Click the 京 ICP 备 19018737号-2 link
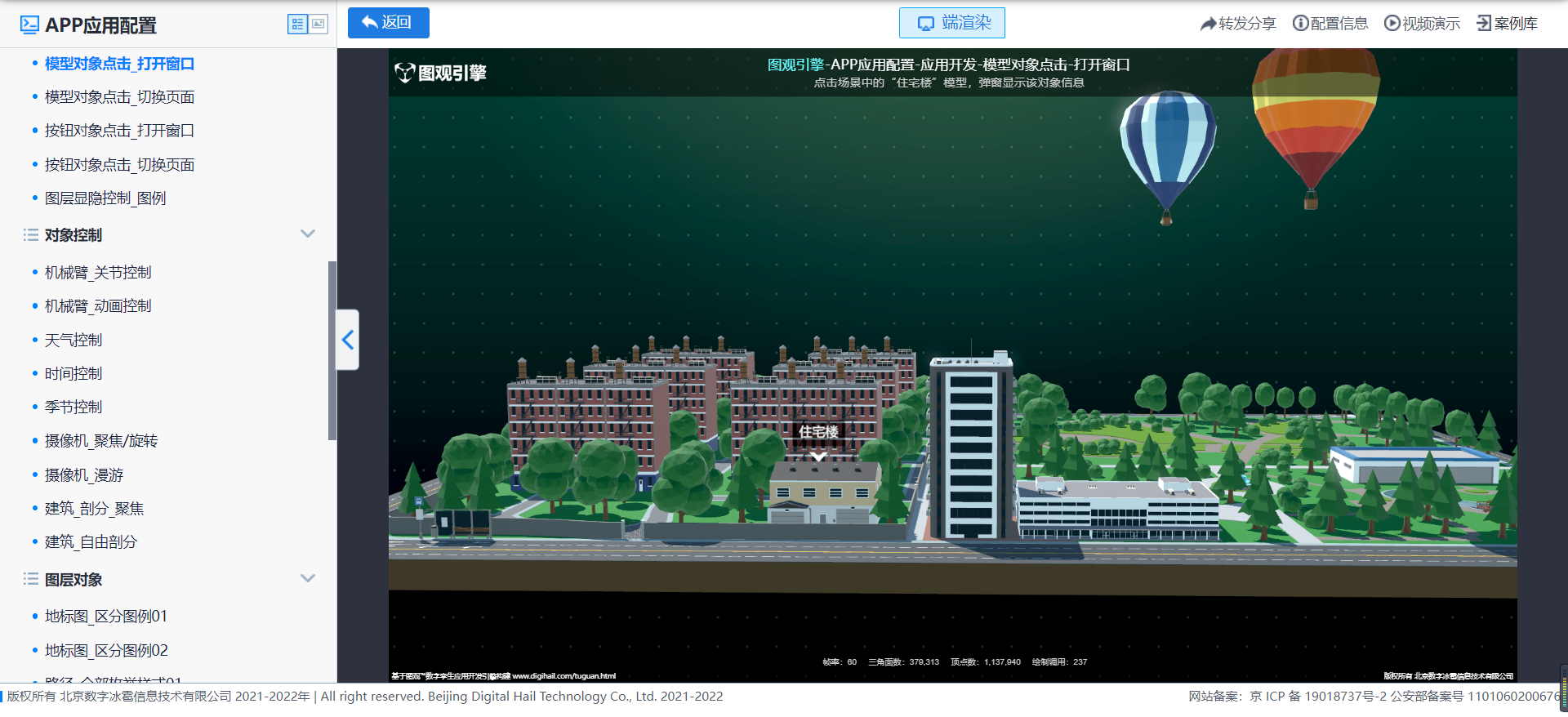 pos(1318,697)
